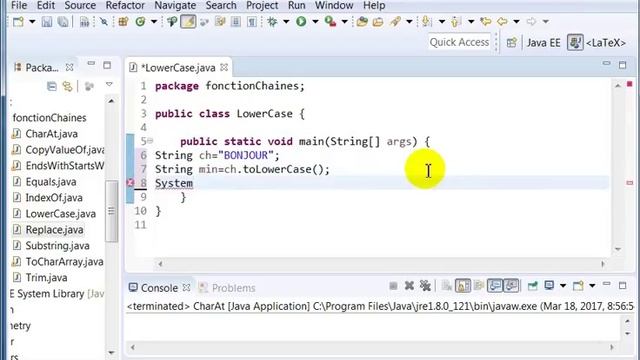Click the Save toolbar icon

coord(47,22)
